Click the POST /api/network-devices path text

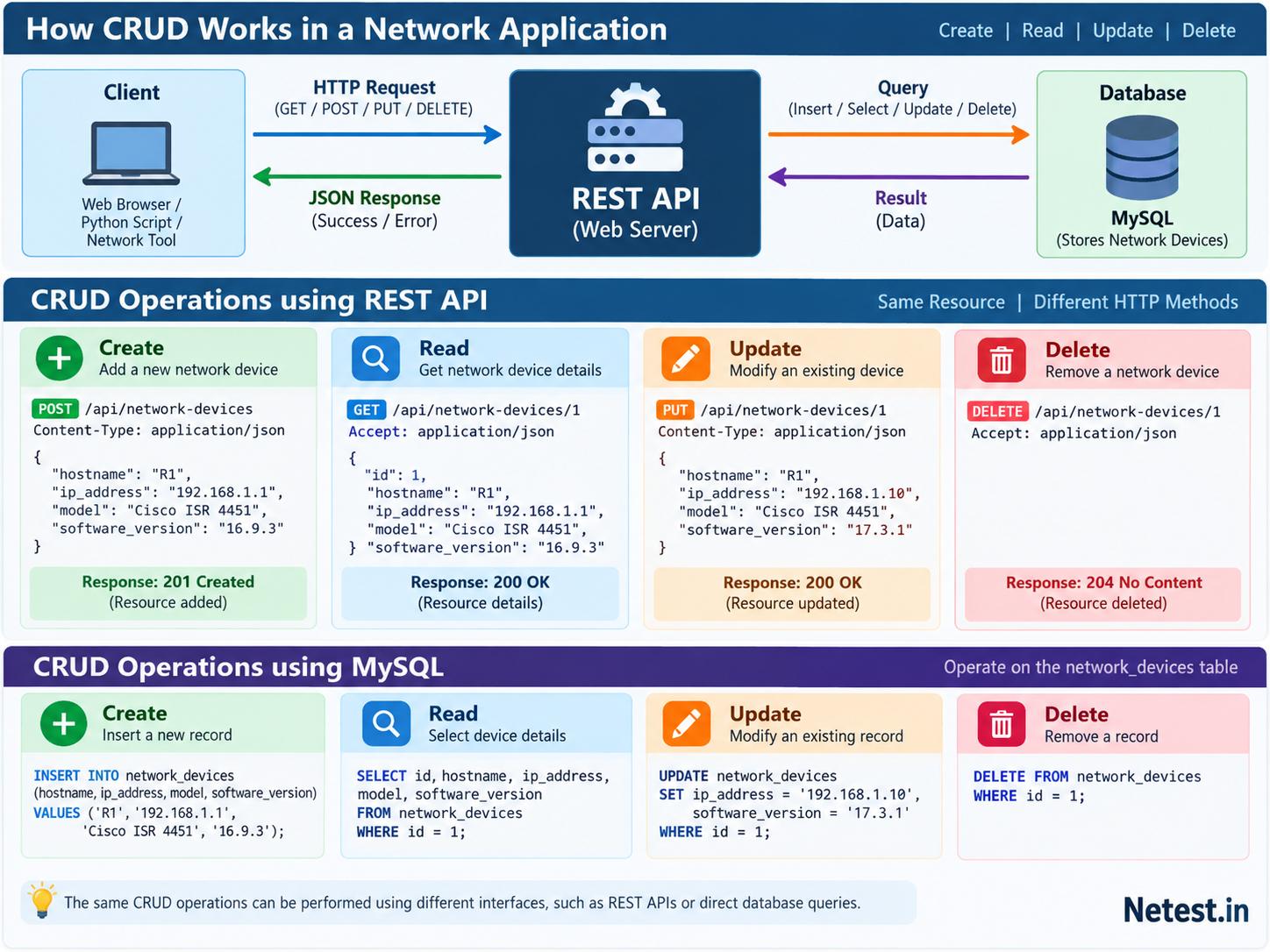168,409
